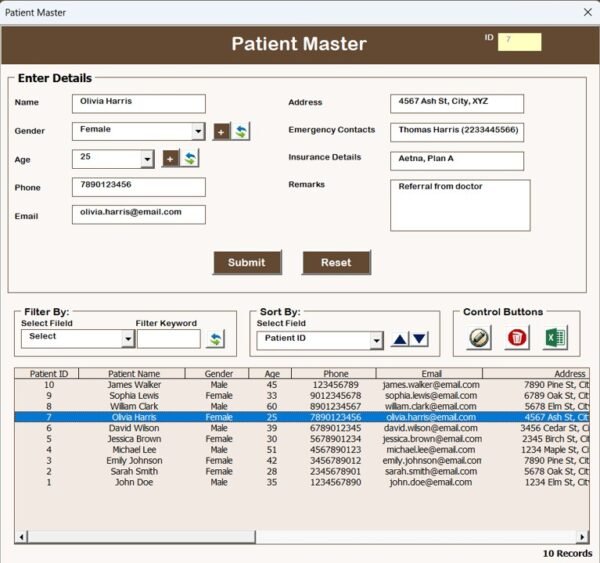Viewport: 600px width, 563px height.
Task: Select the William Clark row
Action: (302, 406)
